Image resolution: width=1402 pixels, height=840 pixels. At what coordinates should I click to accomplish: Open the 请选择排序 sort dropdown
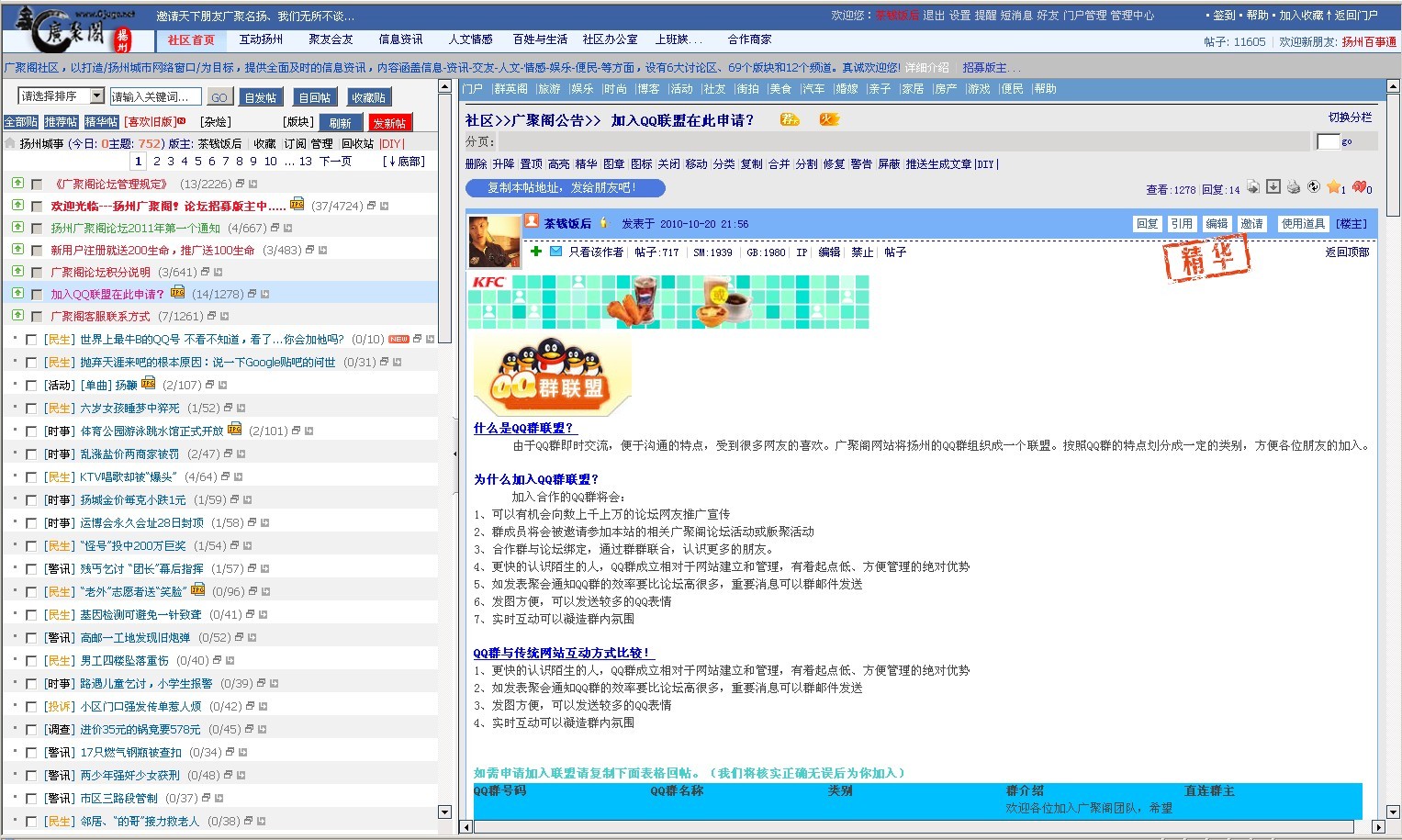point(62,96)
